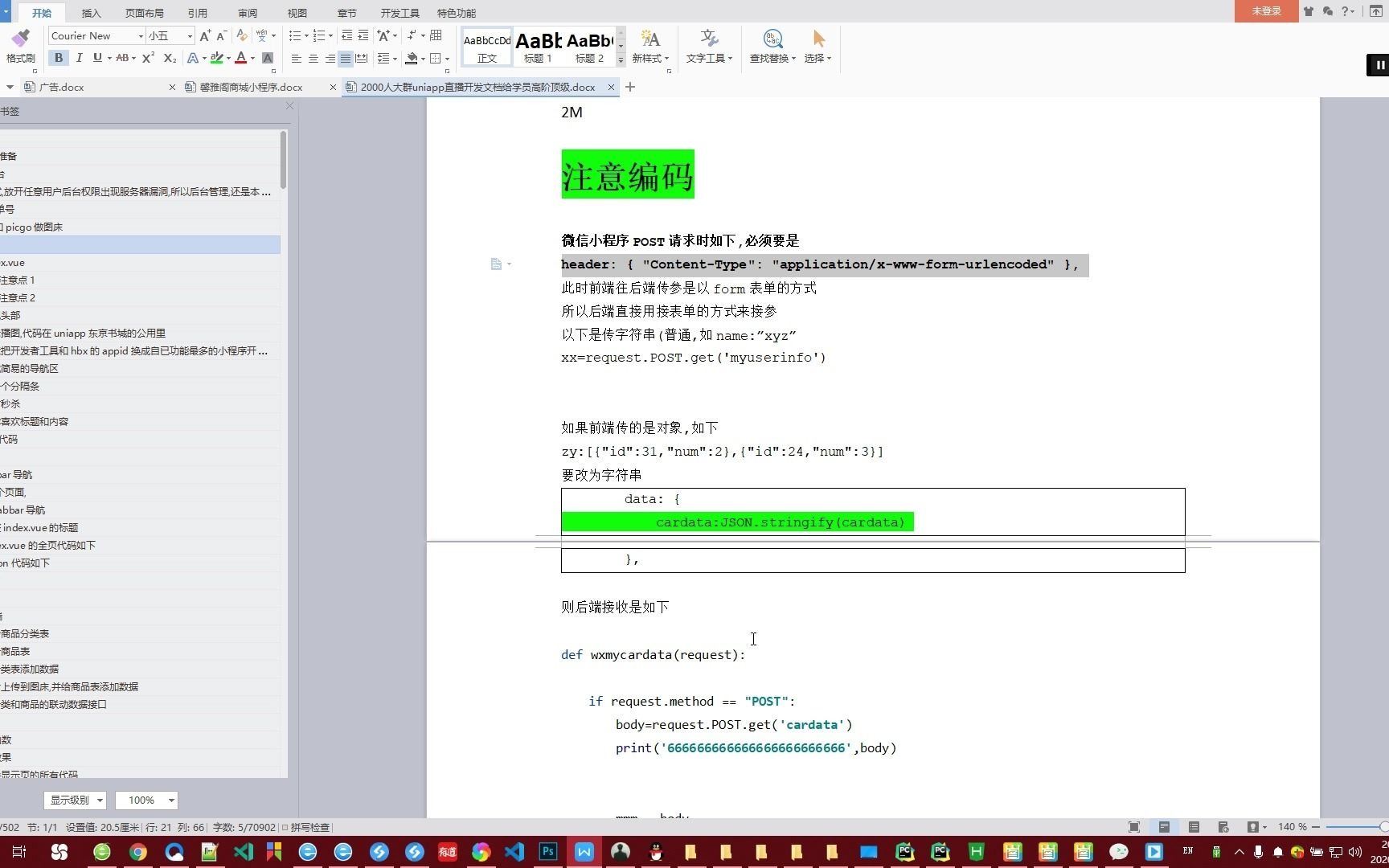This screenshot has width=1389, height=868.
Task: Select bookmark 商品分类表
Action: (x=25, y=633)
